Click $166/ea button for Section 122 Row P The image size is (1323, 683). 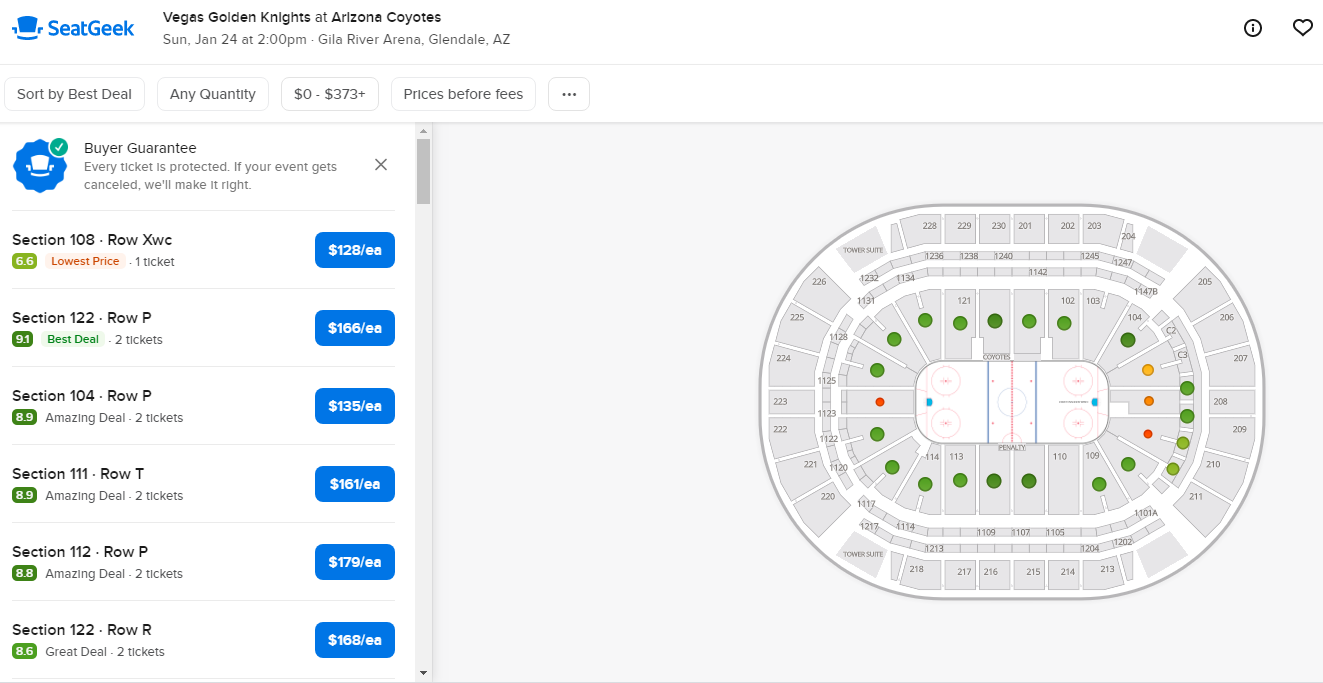[355, 328]
